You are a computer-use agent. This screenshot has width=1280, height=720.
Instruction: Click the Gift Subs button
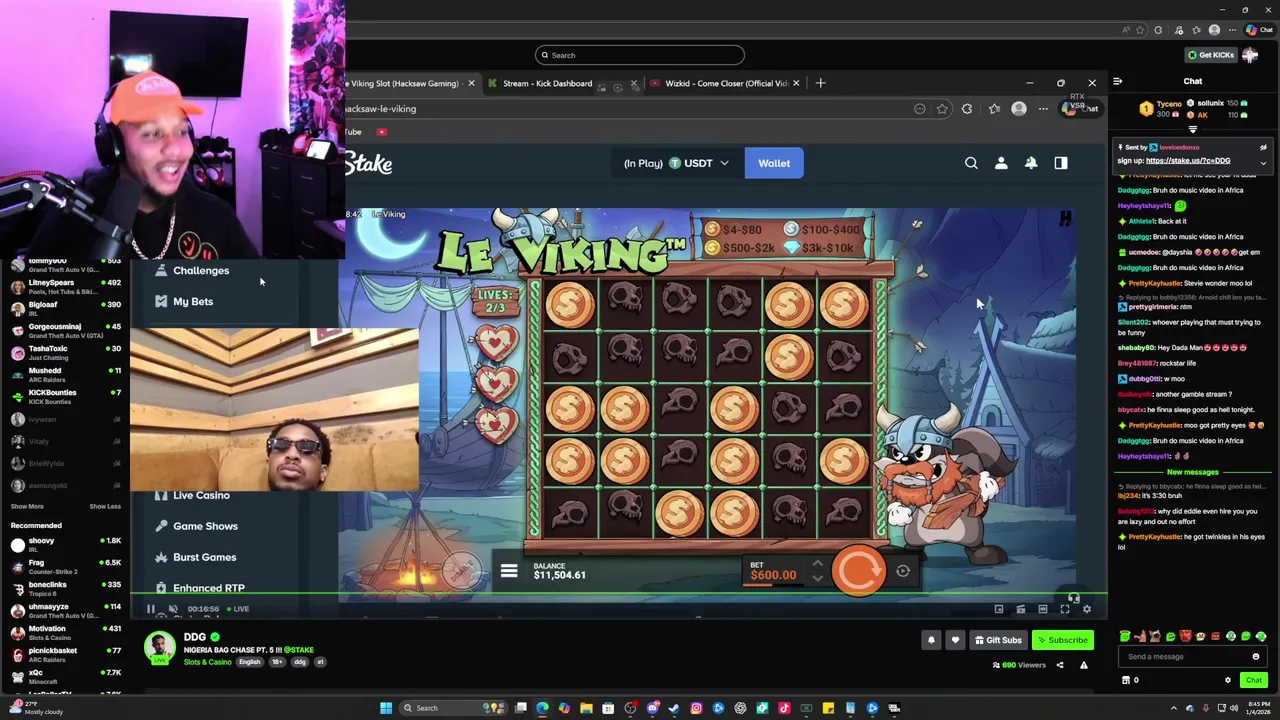(x=999, y=640)
